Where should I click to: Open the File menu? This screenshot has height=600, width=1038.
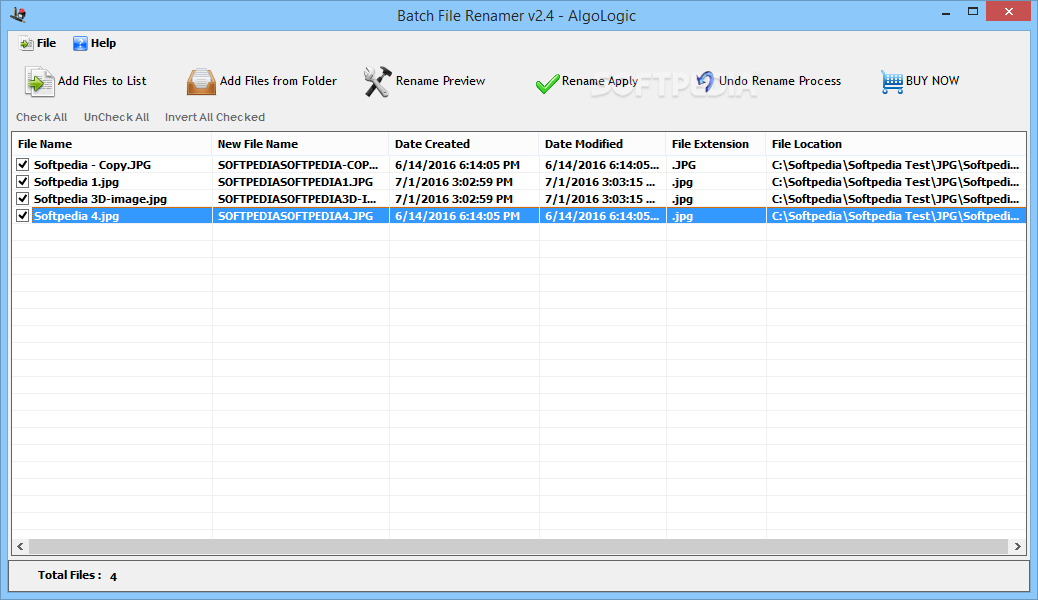coord(37,44)
